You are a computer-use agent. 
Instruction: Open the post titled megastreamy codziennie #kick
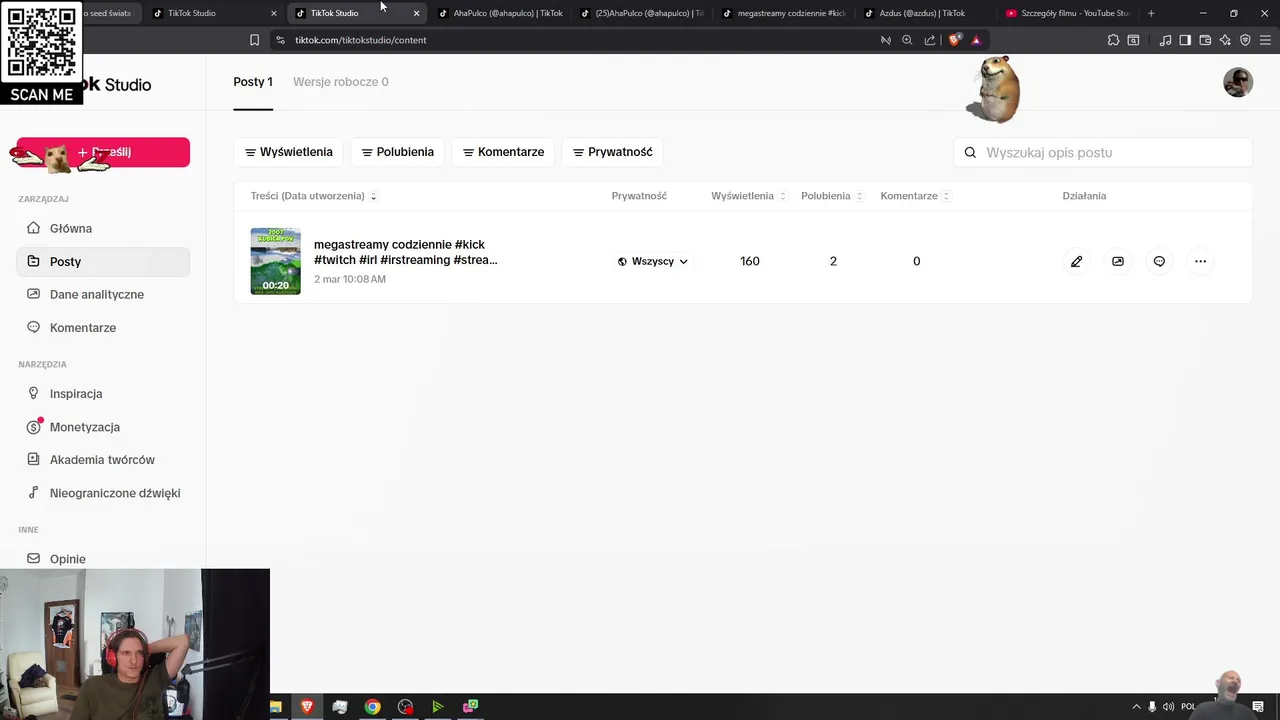[406, 252]
